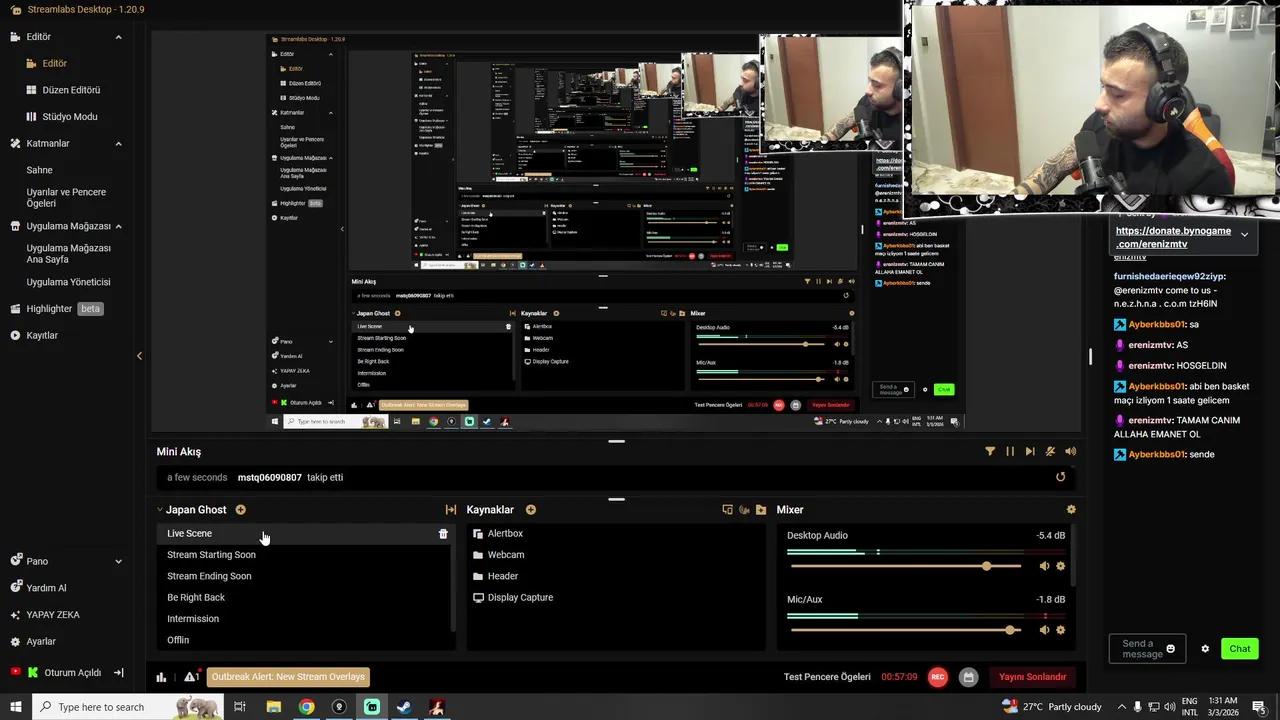This screenshot has height=720, width=1280.
Task: Select the Be Right Back scene
Action: [196, 598]
